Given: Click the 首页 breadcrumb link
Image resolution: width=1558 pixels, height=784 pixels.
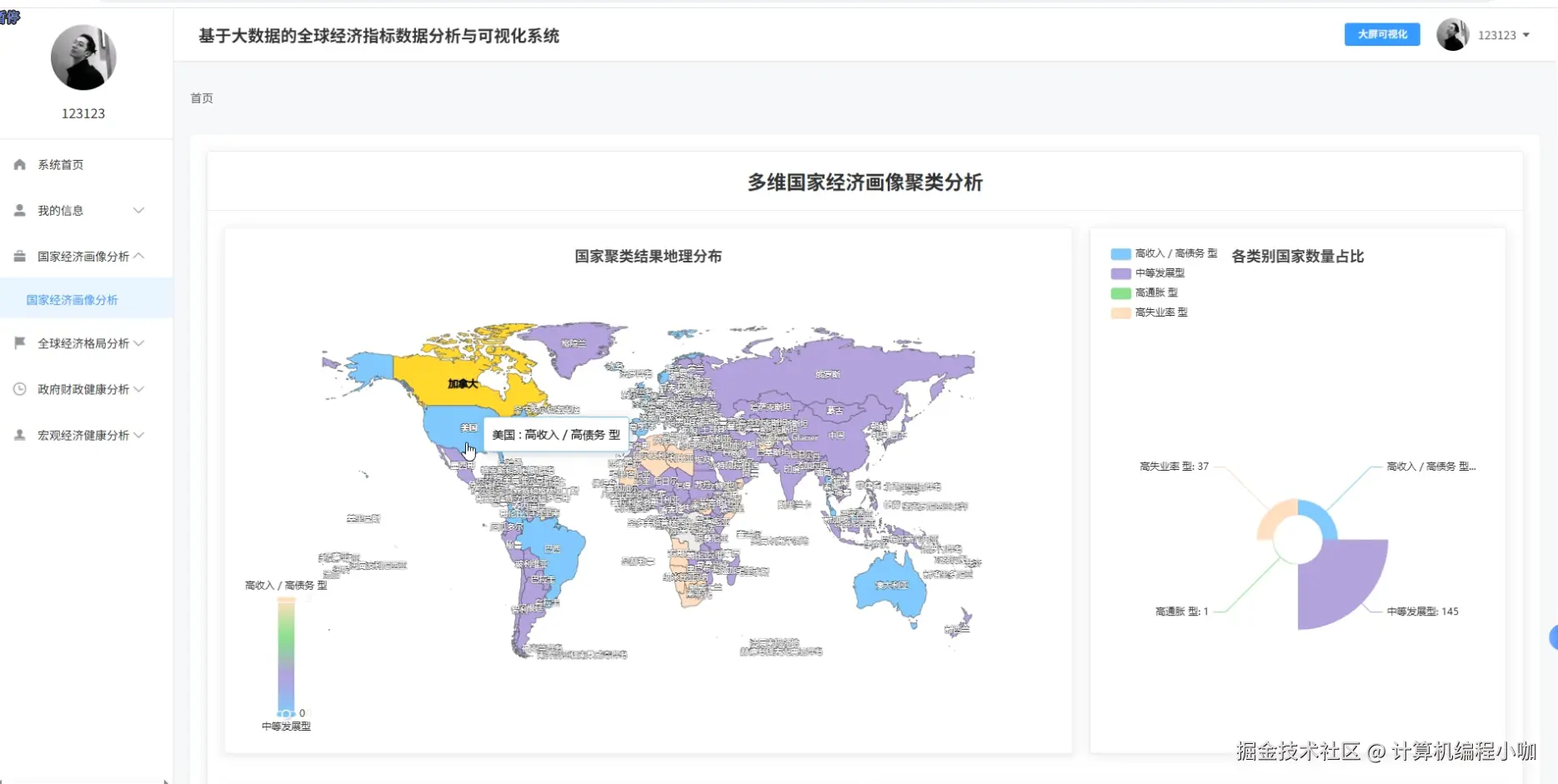Looking at the screenshot, I should [x=202, y=97].
